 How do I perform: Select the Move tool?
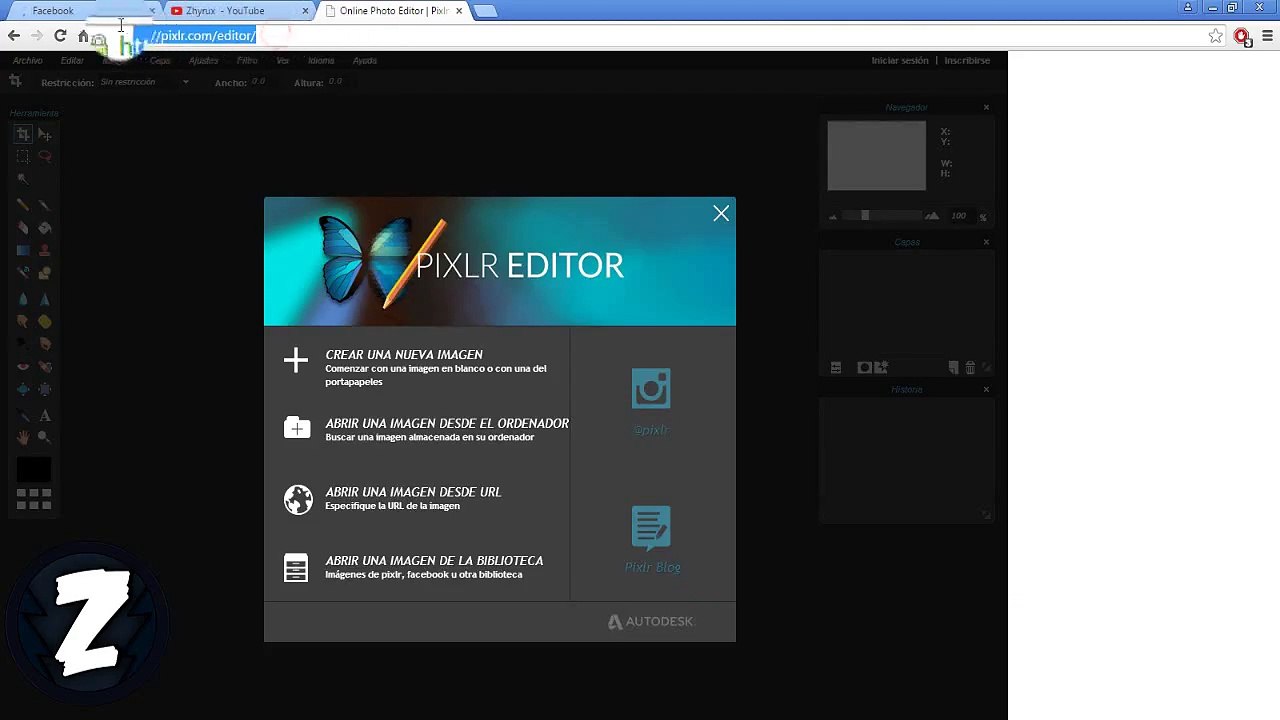pos(45,134)
